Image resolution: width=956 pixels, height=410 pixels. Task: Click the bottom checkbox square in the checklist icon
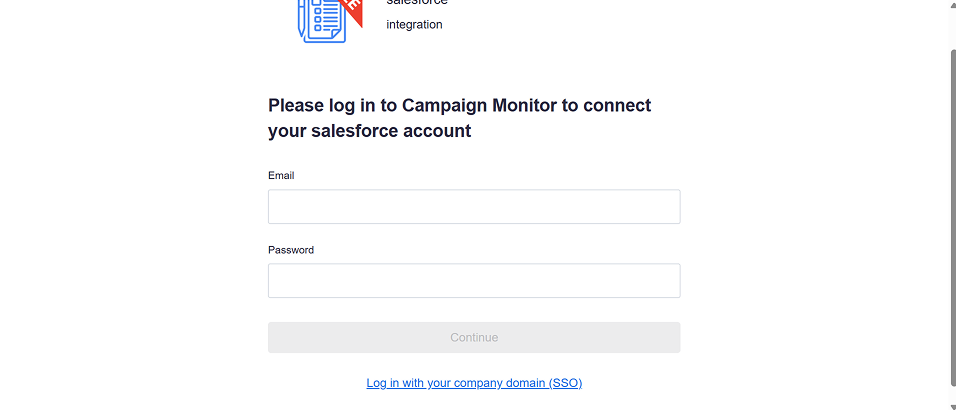click(318, 28)
